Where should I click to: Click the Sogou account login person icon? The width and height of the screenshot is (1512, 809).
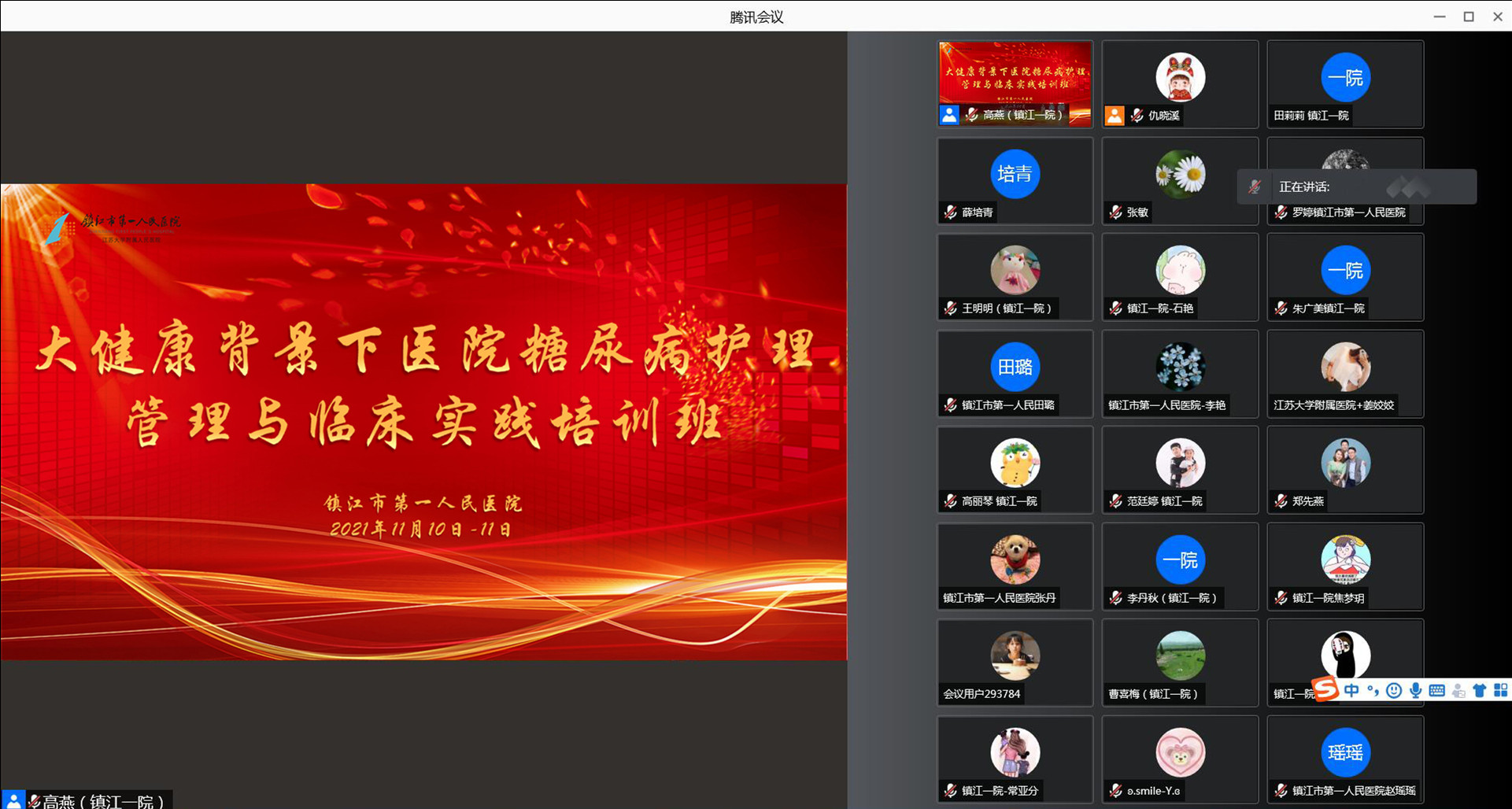[x=1458, y=691]
